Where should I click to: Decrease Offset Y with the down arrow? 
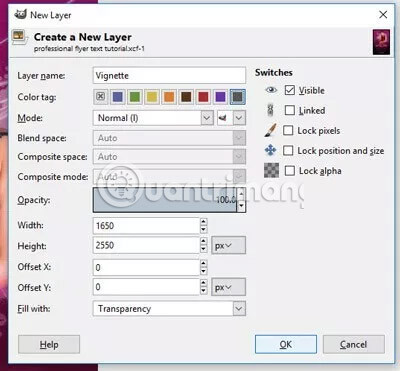tap(203, 291)
